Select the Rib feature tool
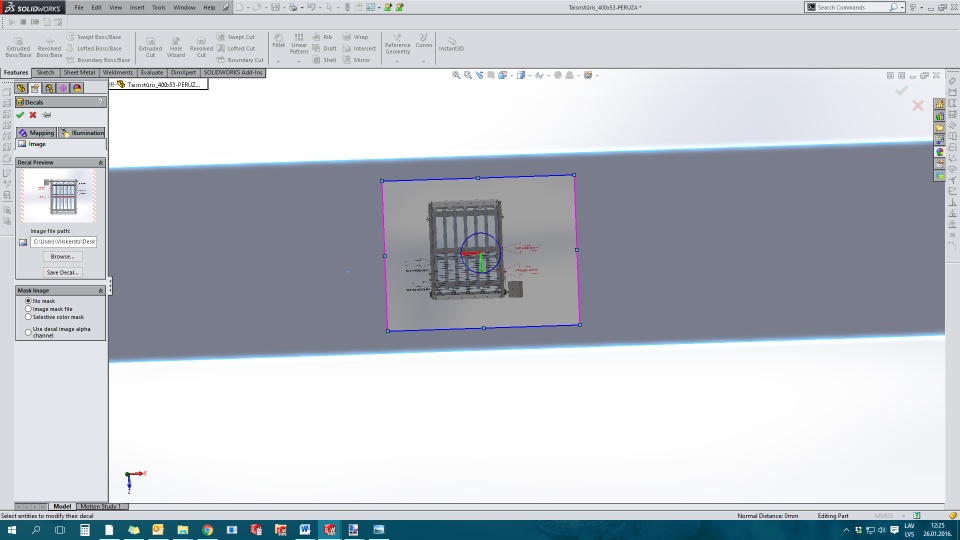960x540 pixels. tap(322, 37)
